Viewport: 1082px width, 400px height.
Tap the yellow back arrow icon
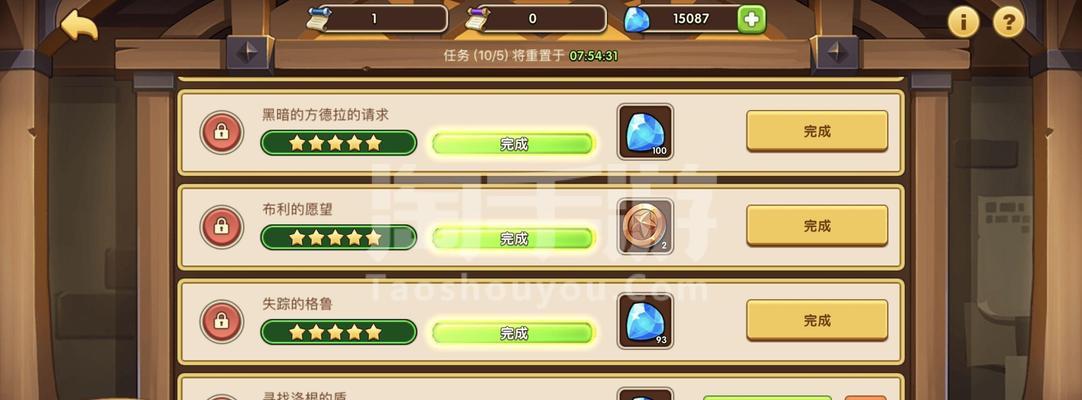[79, 25]
